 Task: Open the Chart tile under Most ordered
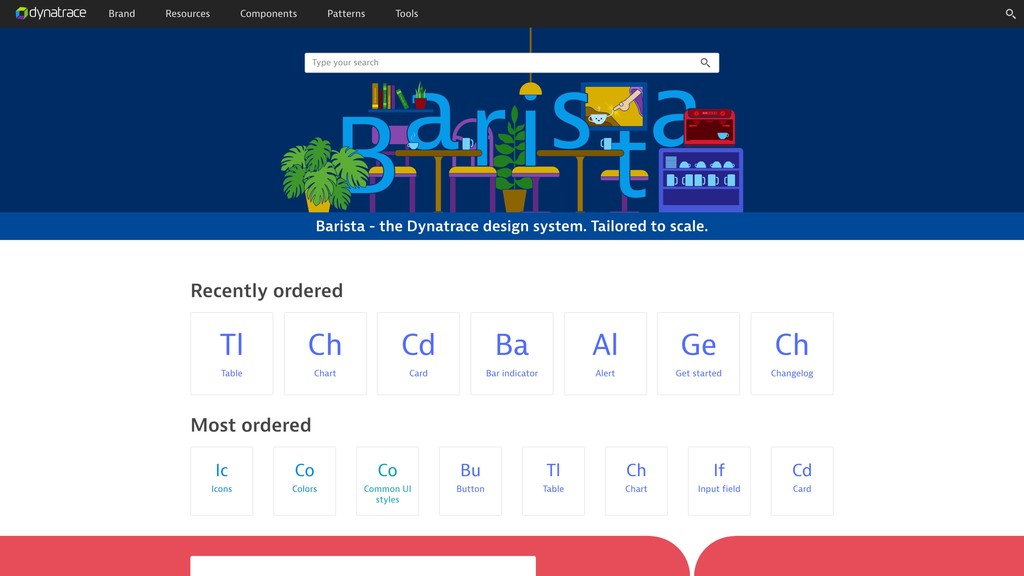pyautogui.click(x=636, y=481)
